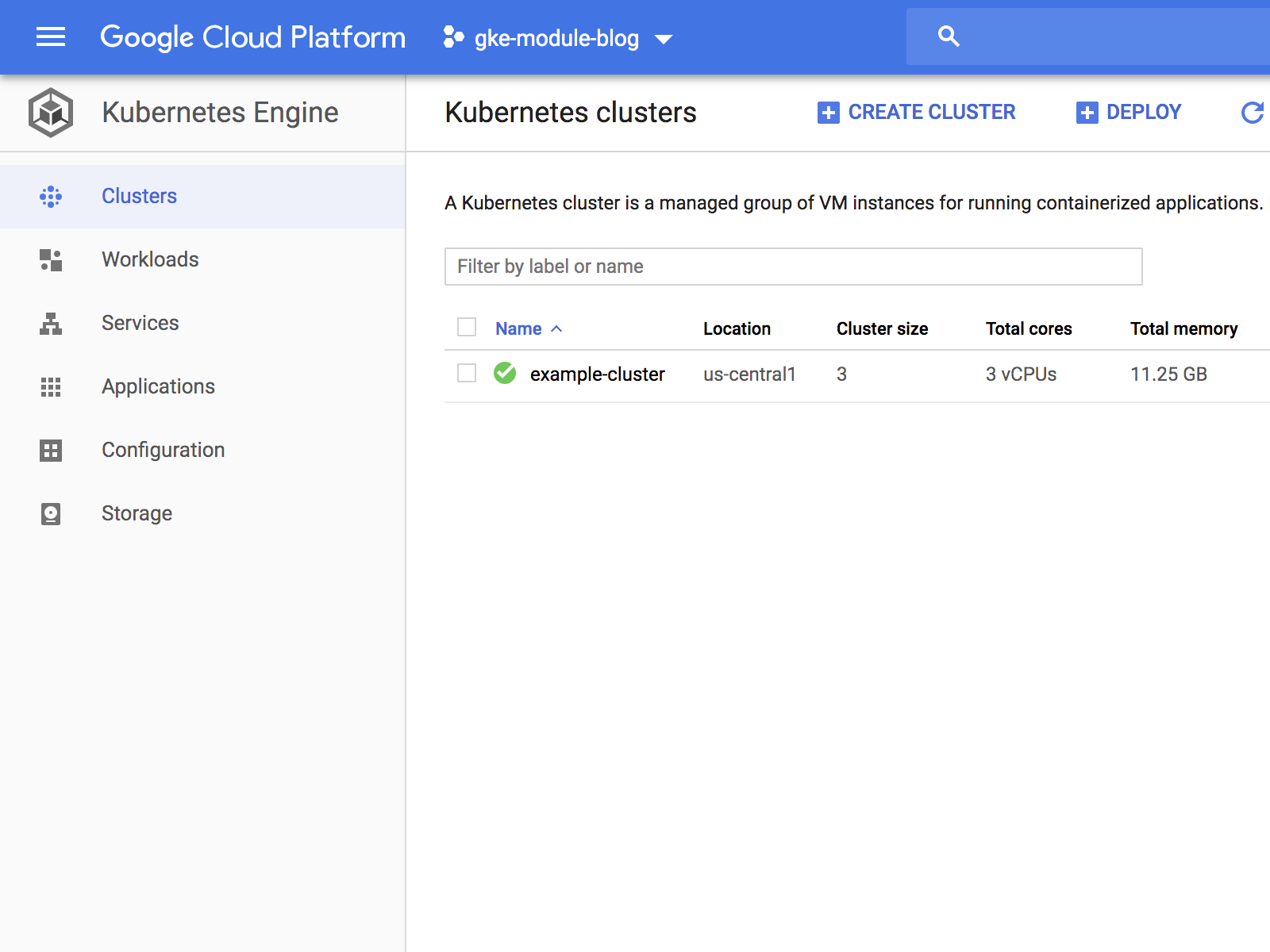
Task: Click the Kubernetes Engine heading text
Action: [x=220, y=113]
